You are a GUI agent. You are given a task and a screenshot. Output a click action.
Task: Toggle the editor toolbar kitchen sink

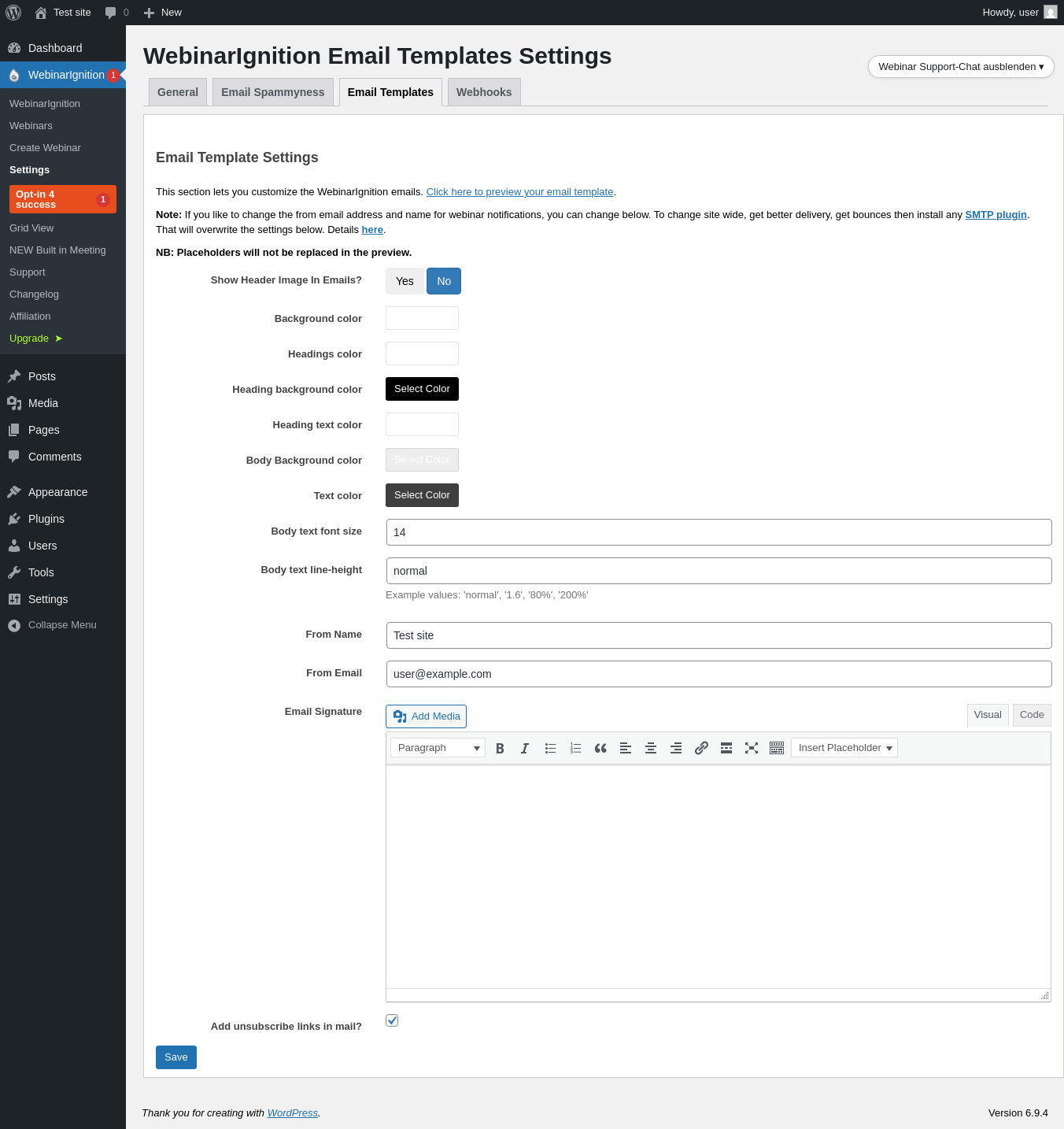tap(777, 748)
